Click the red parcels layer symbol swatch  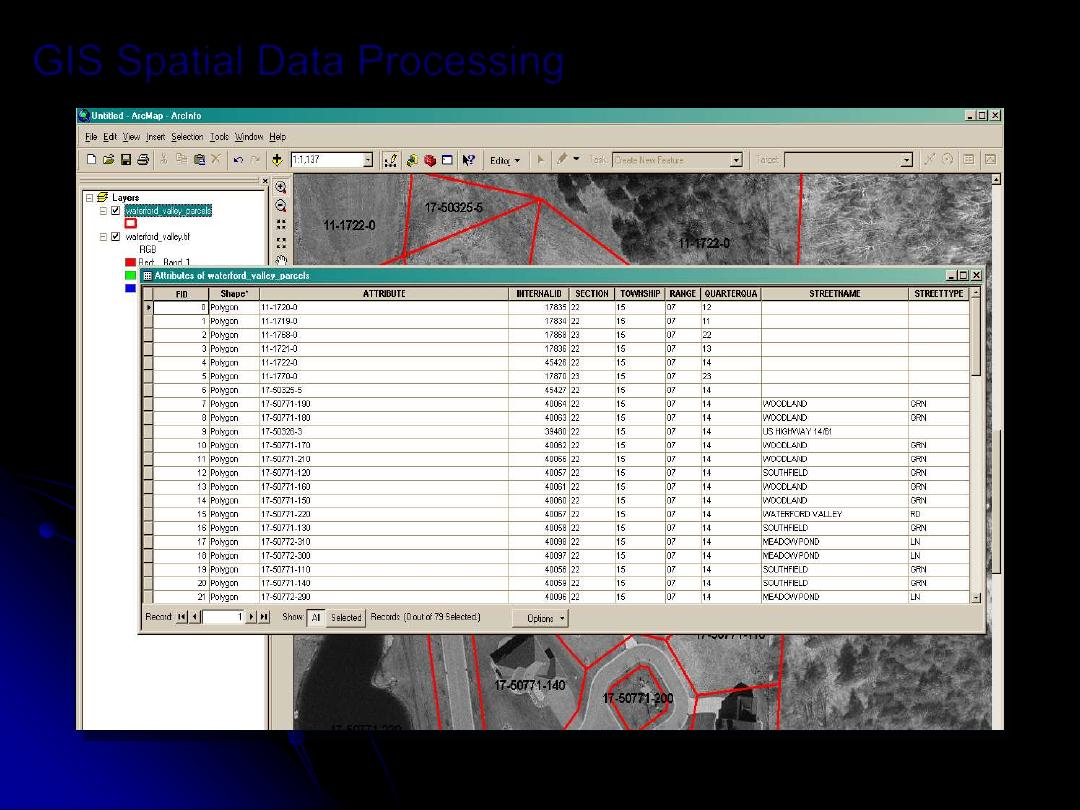[131, 223]
